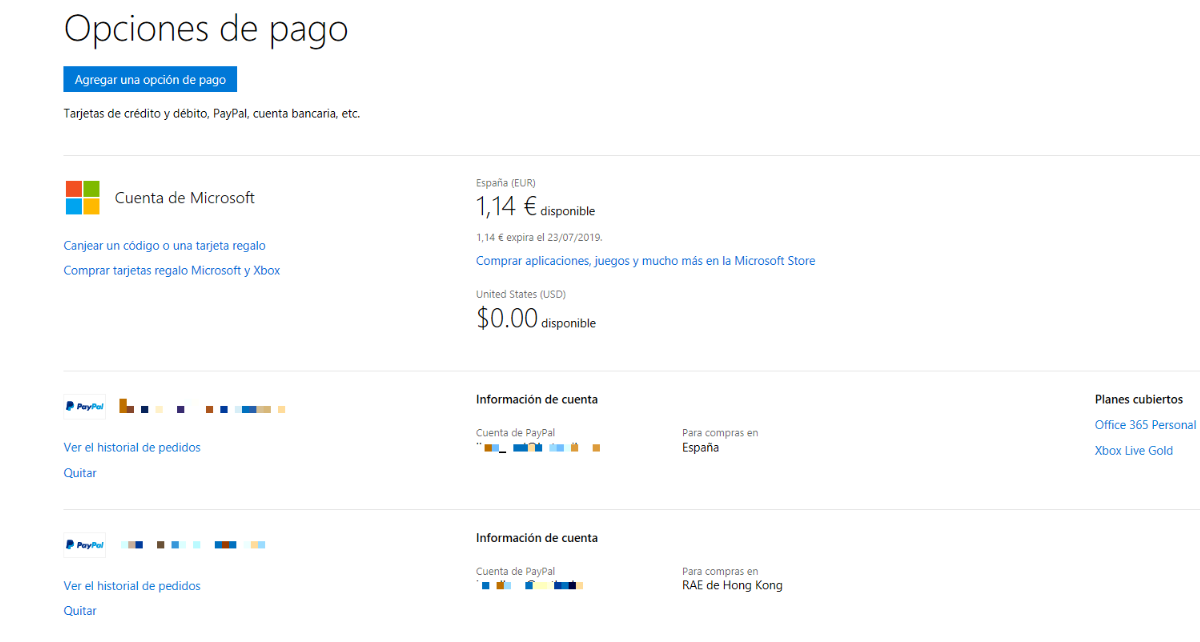Click the 'Opciones de pago' page heading
1200x642 pixels.
(x=206, y=28)
